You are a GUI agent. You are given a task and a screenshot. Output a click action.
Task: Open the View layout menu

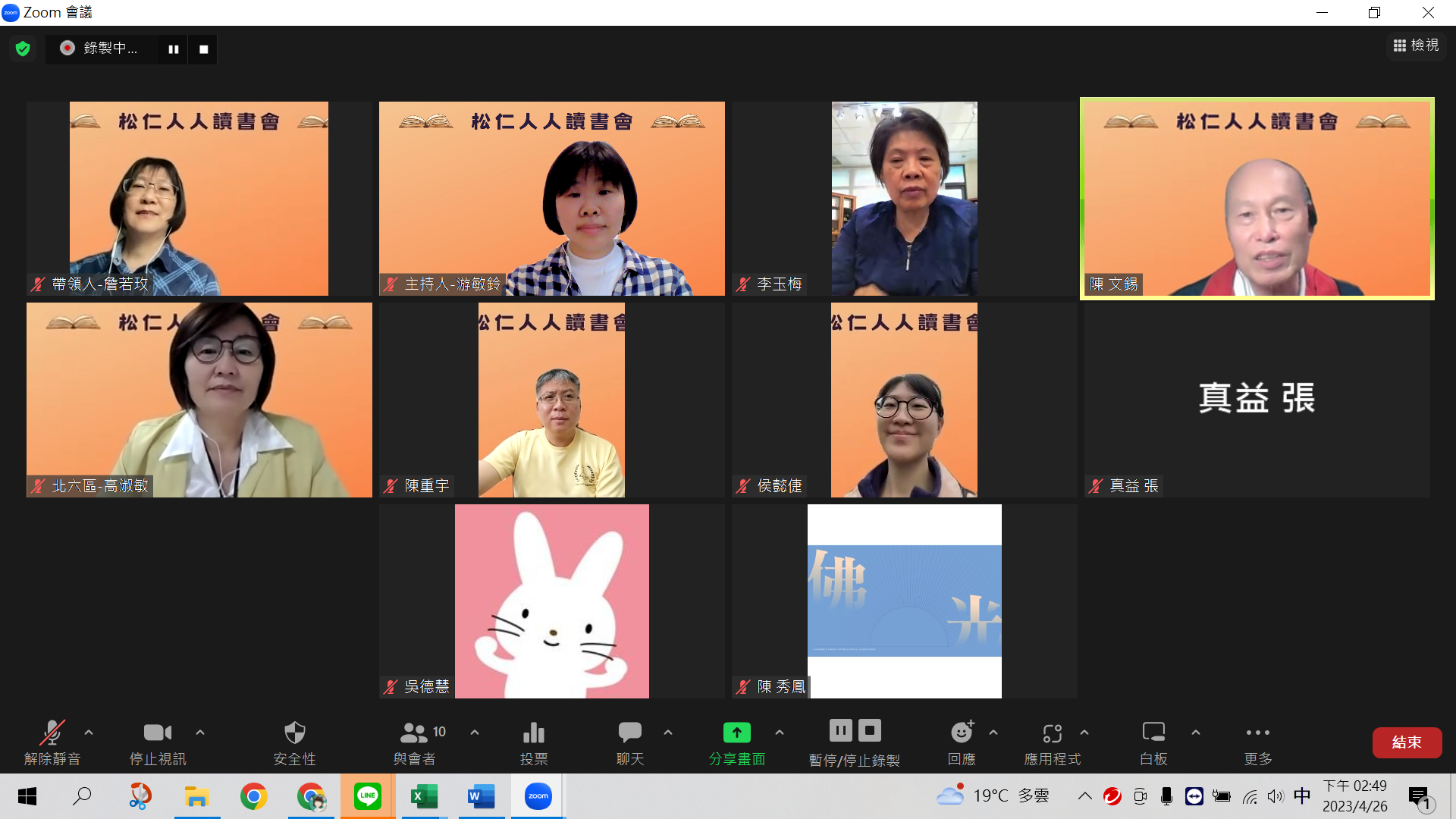[1416, 45]
